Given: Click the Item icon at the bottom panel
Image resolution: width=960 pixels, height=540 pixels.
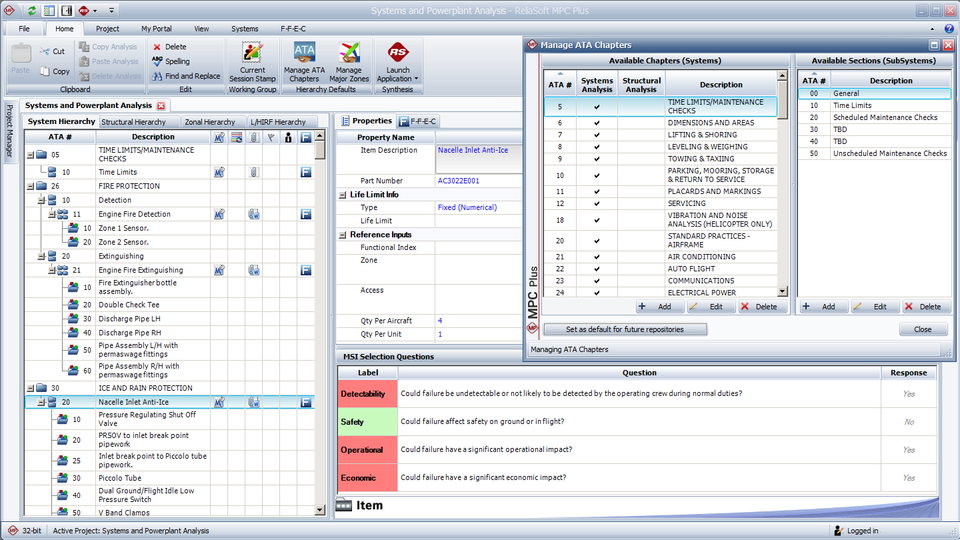Looking at the screenshot, I should click(344, 505).
